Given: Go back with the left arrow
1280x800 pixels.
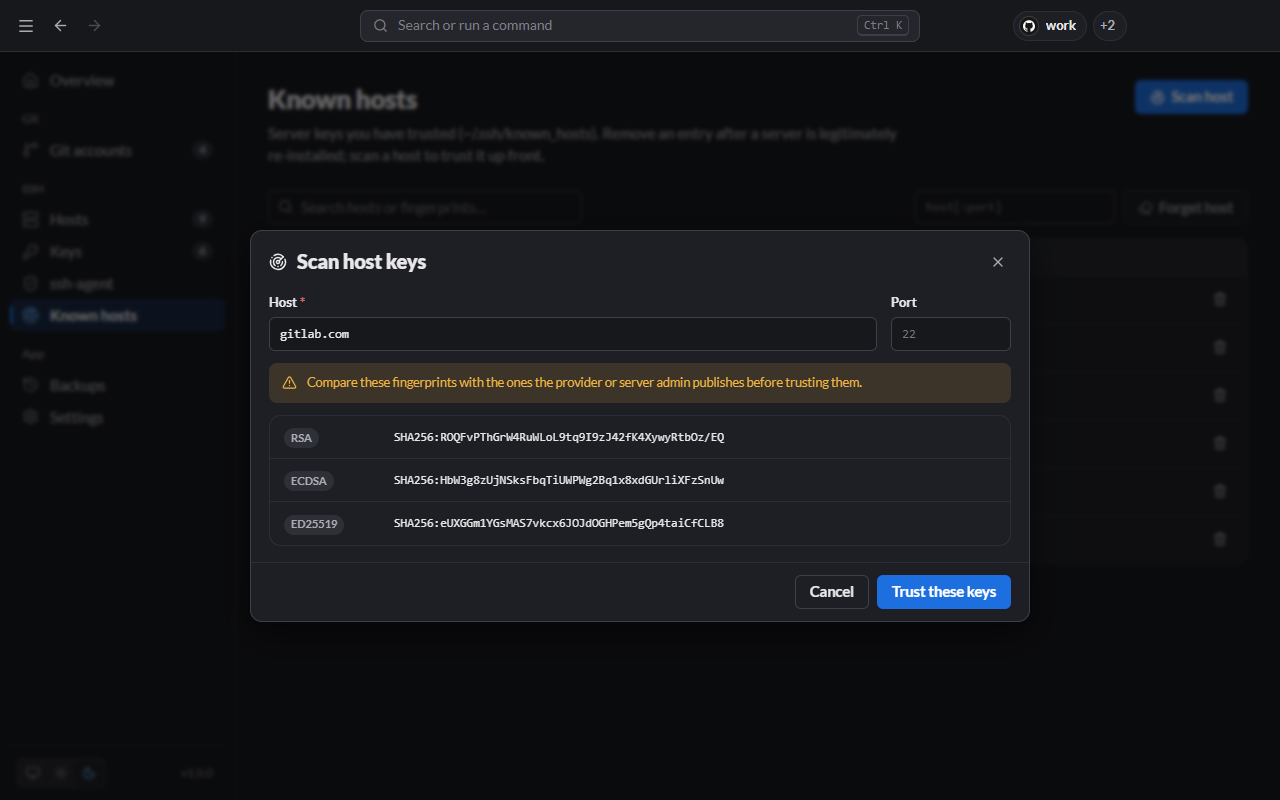Looking at the screenshot, I should [x=61, y=26].
